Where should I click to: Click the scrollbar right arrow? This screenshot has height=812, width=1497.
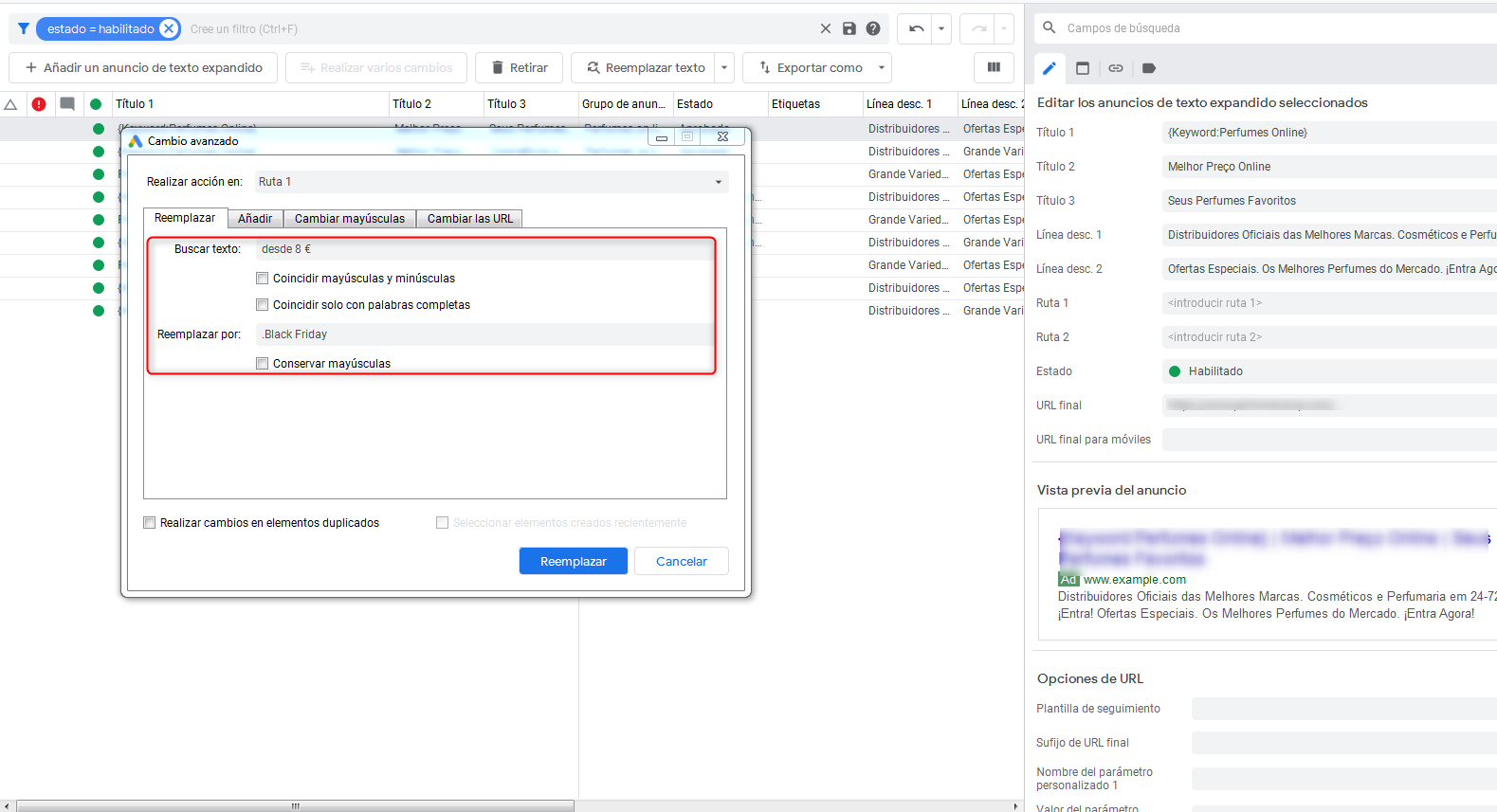pyautogui.click(x=1015, y=806)
